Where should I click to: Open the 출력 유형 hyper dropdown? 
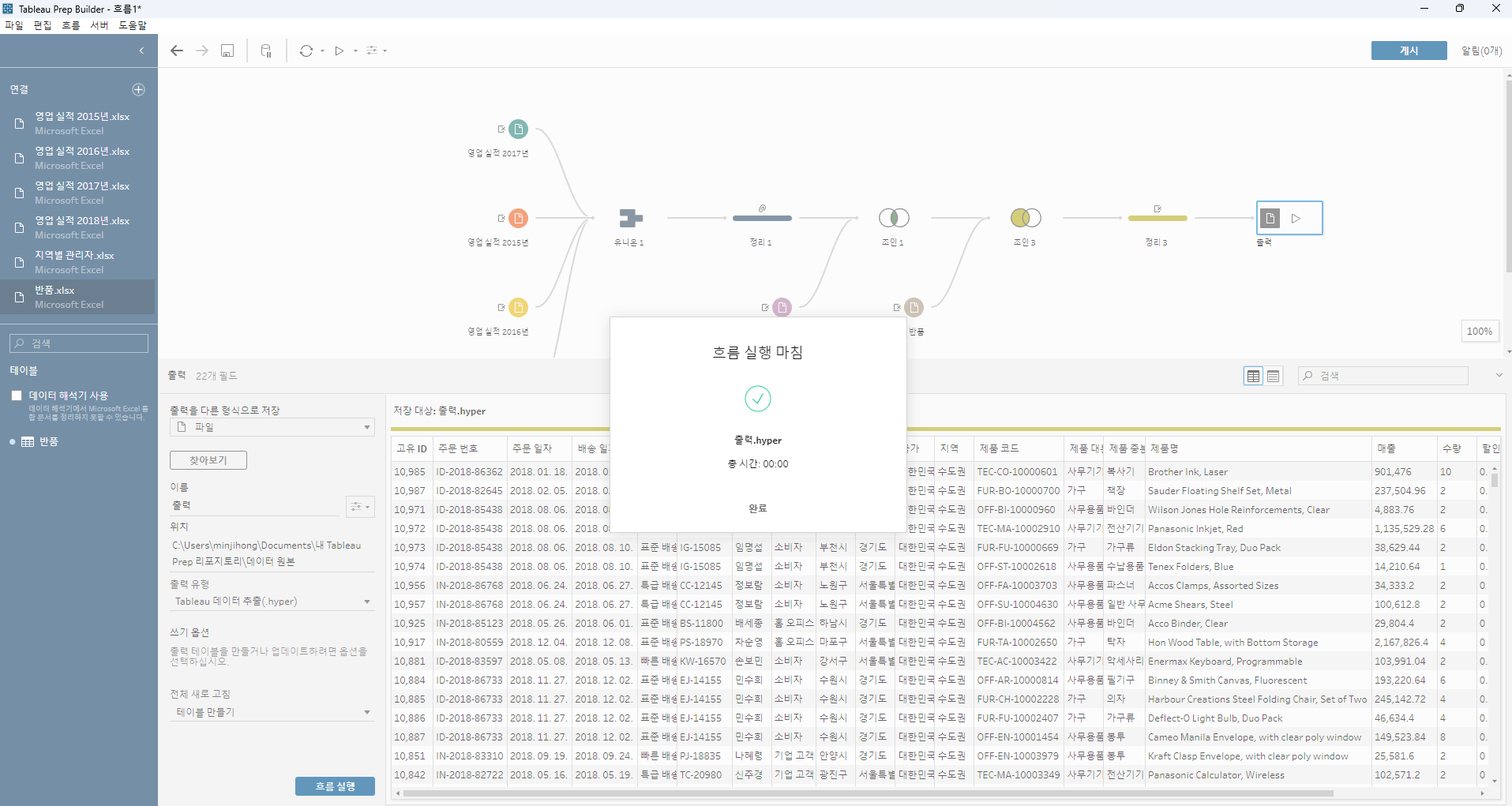[x=272, y=602]
